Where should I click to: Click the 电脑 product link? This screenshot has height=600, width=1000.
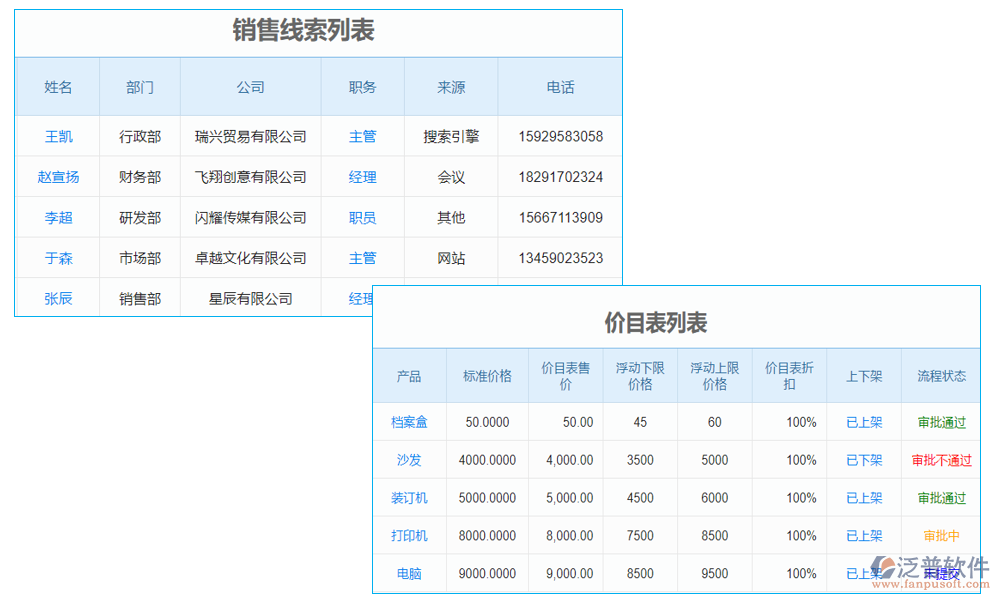(x=409, y=573)
